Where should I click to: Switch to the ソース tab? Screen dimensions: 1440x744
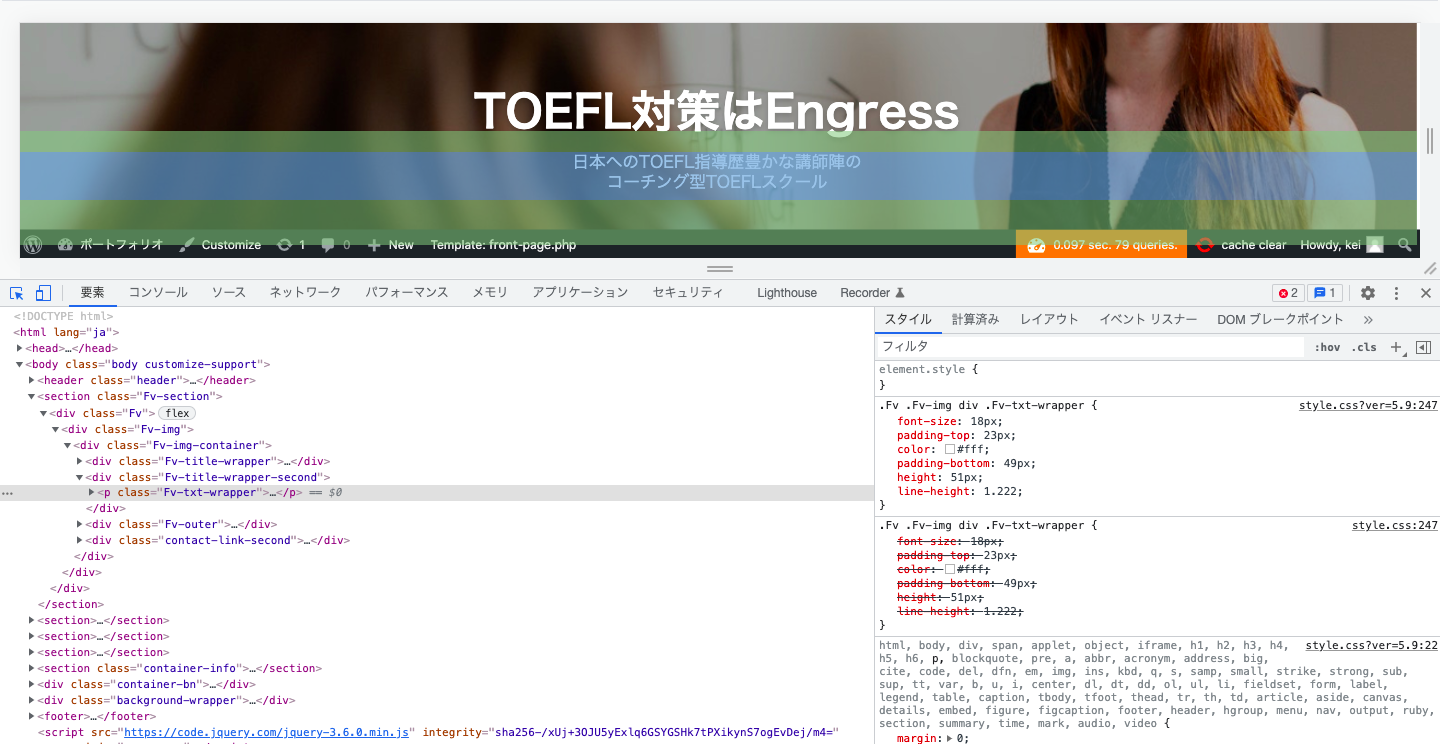pos(228,293)
